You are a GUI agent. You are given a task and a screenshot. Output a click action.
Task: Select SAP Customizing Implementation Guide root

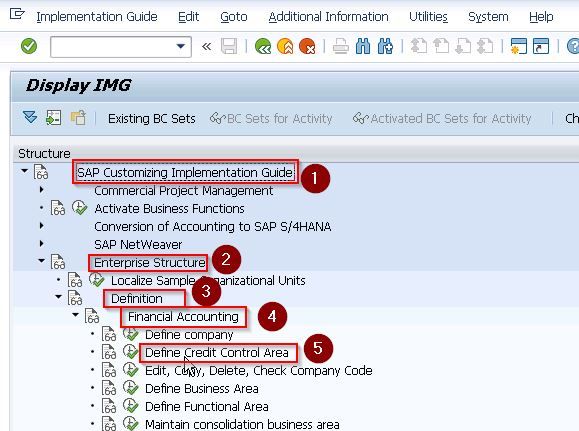click(x=185, y=172)
